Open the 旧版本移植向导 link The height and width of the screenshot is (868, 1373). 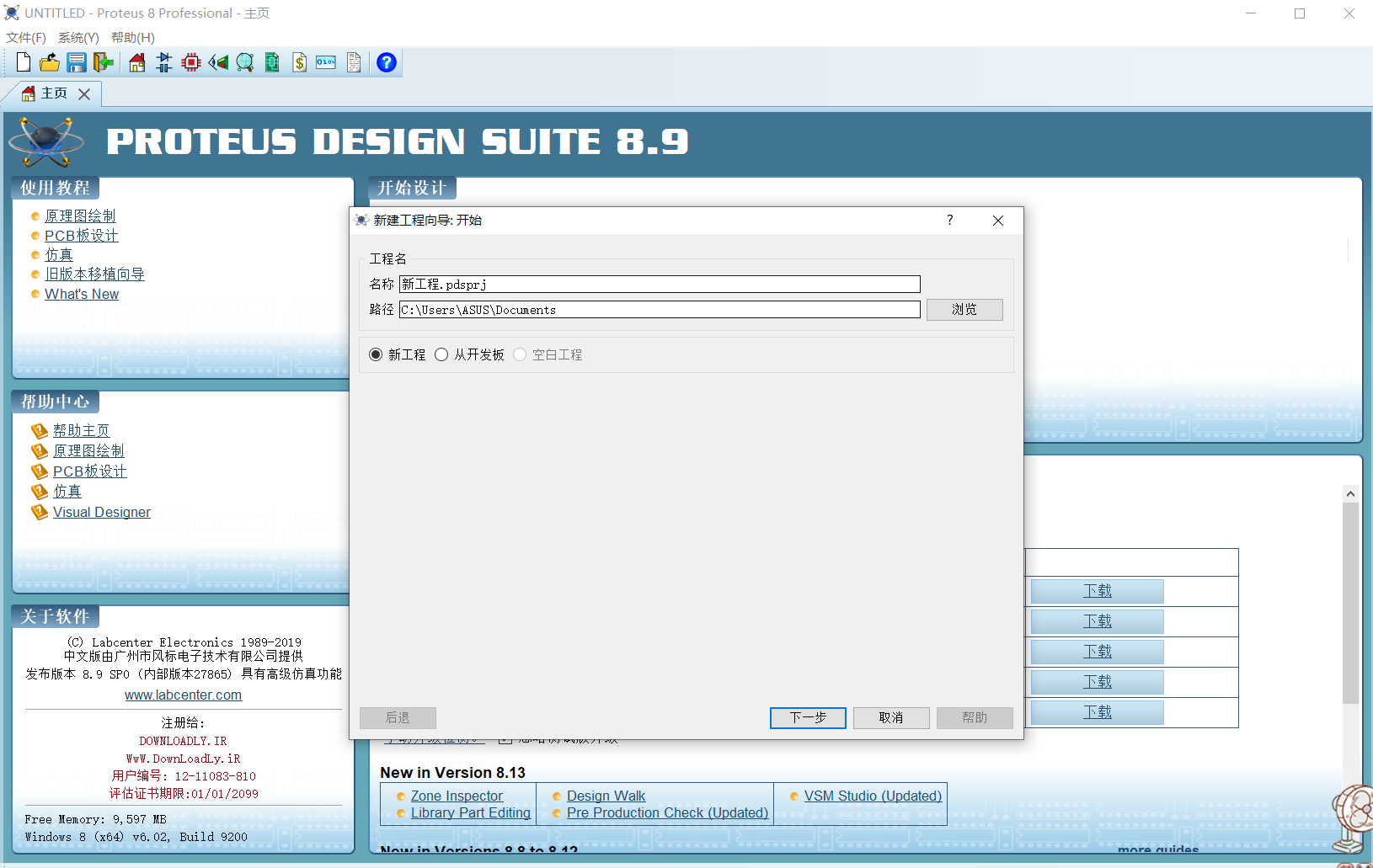tap(94, 274)
